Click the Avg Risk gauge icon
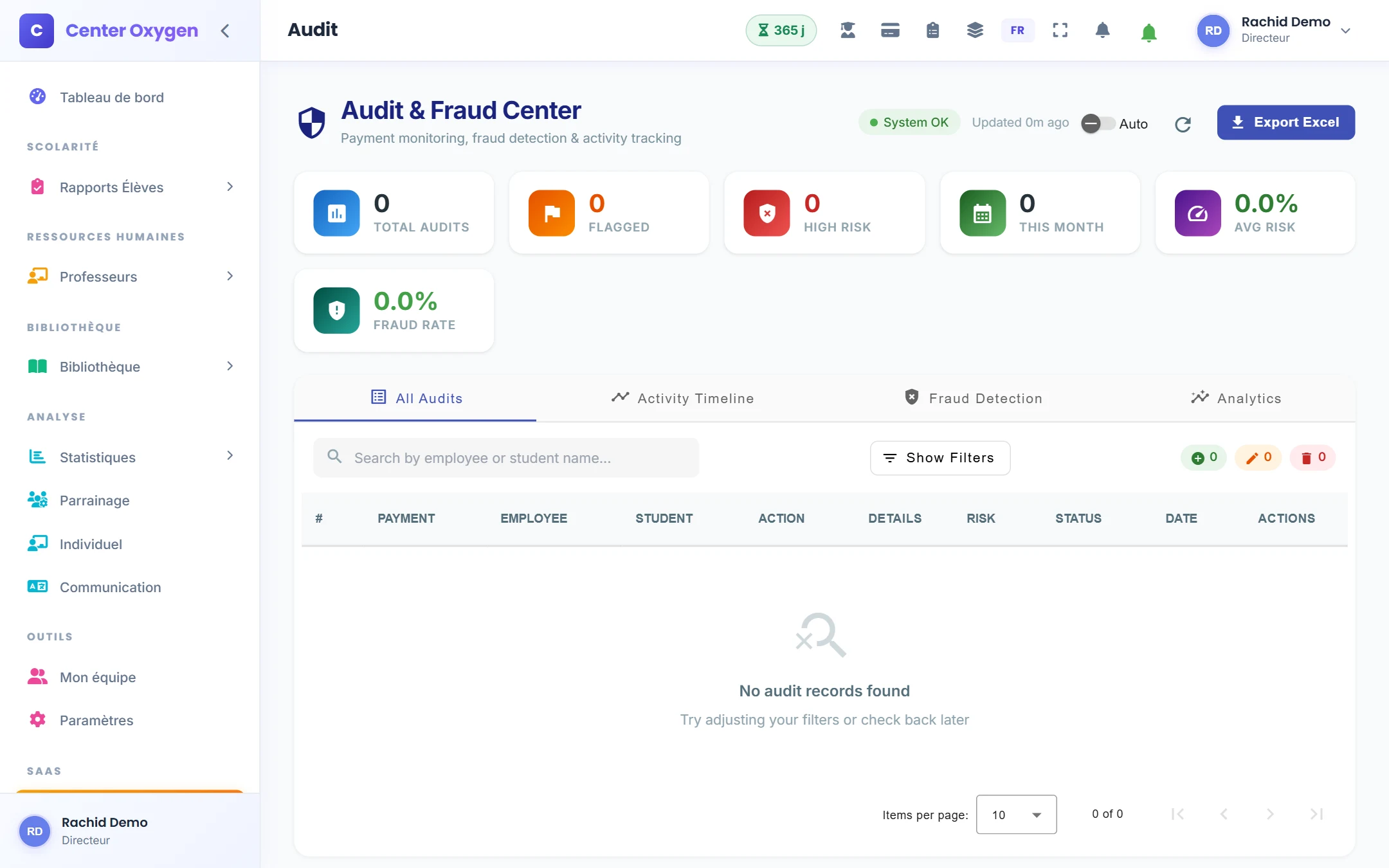This screenshot has height=868, width=1389. tap(1197, 213)
